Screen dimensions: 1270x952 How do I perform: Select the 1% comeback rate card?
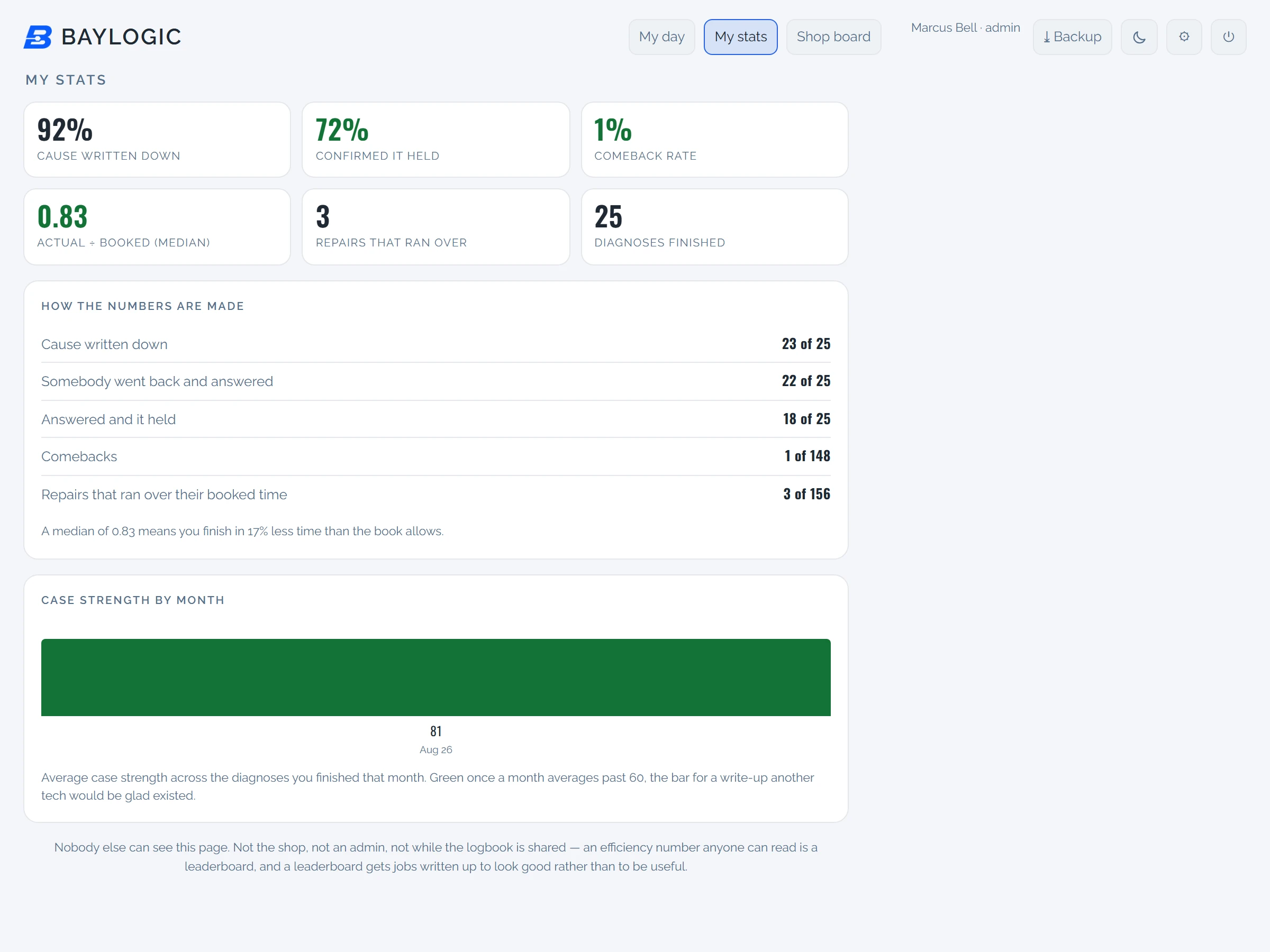click(714, 140)
